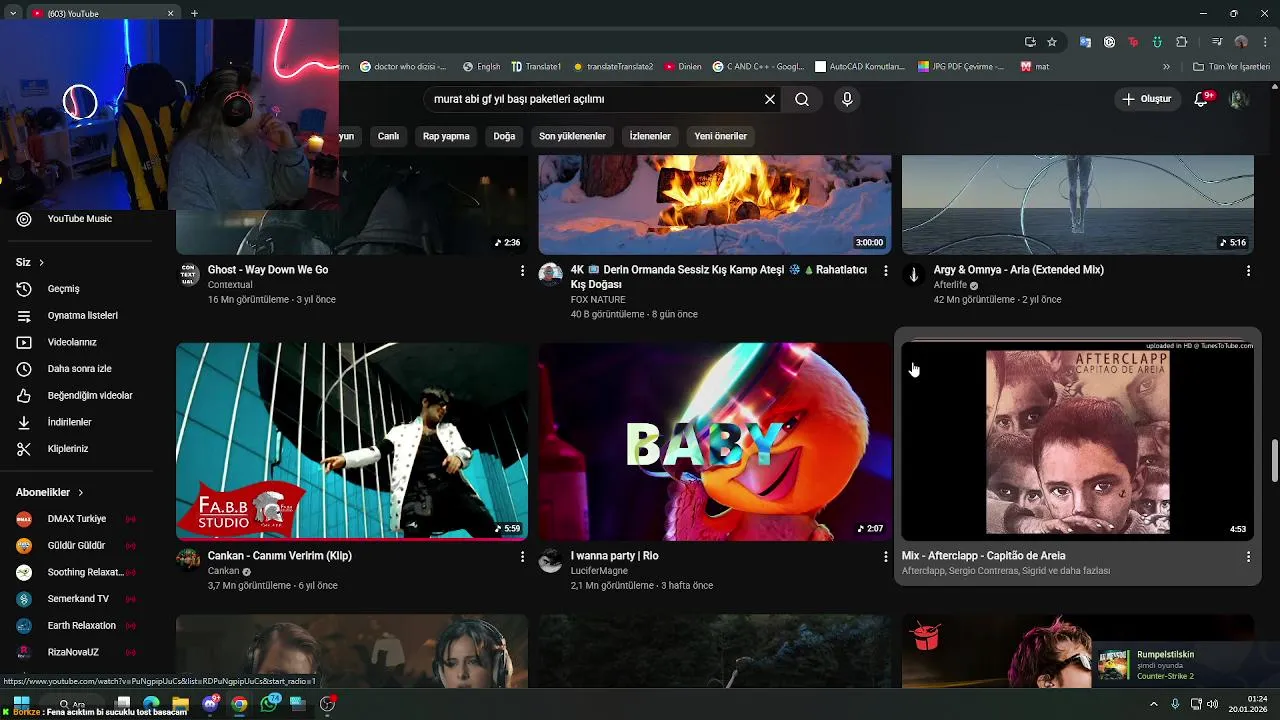
Task: Open Geçmiş watch history
Action: pos(80,289)
